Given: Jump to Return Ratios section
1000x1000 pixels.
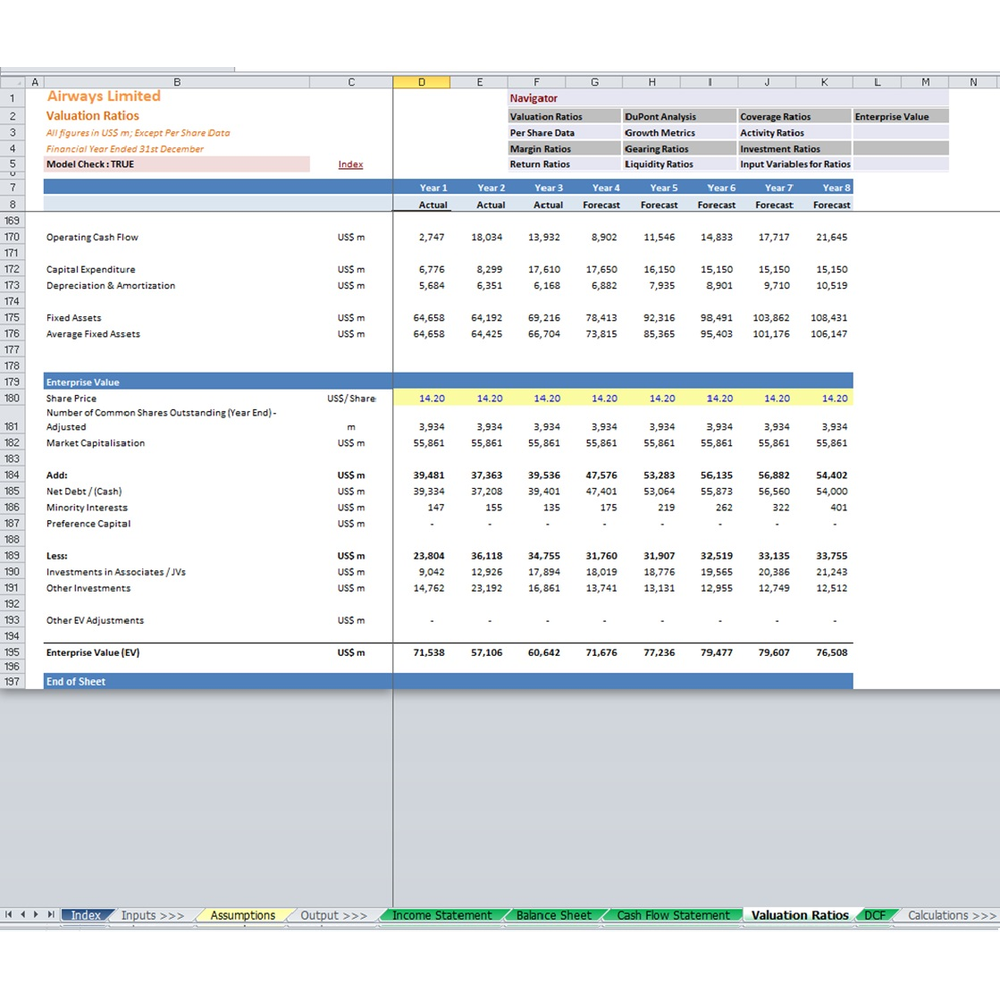Looking at the screenshot, I should 564,164.
